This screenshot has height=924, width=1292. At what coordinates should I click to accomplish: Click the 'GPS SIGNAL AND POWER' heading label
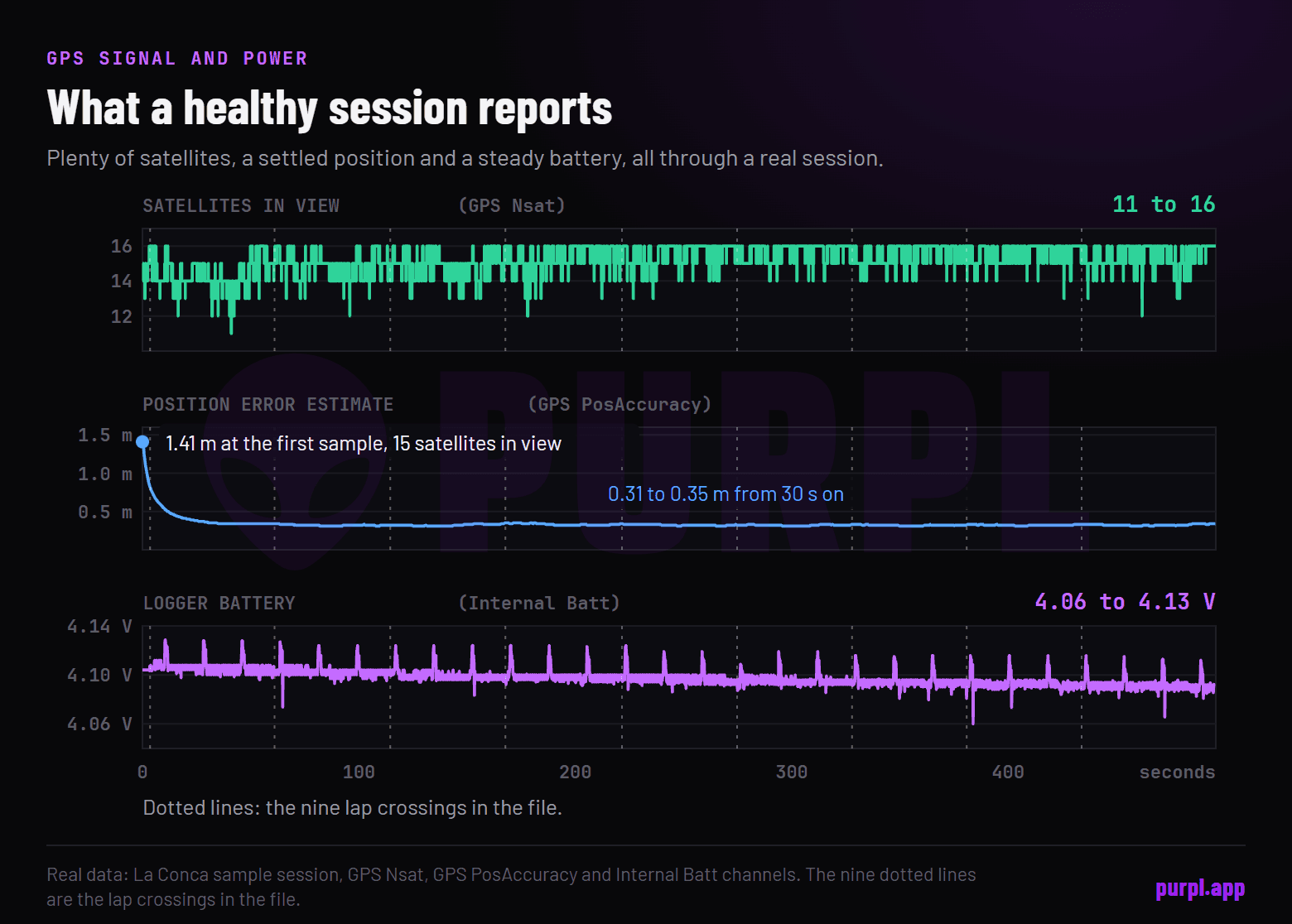click(x=177, y=58)
